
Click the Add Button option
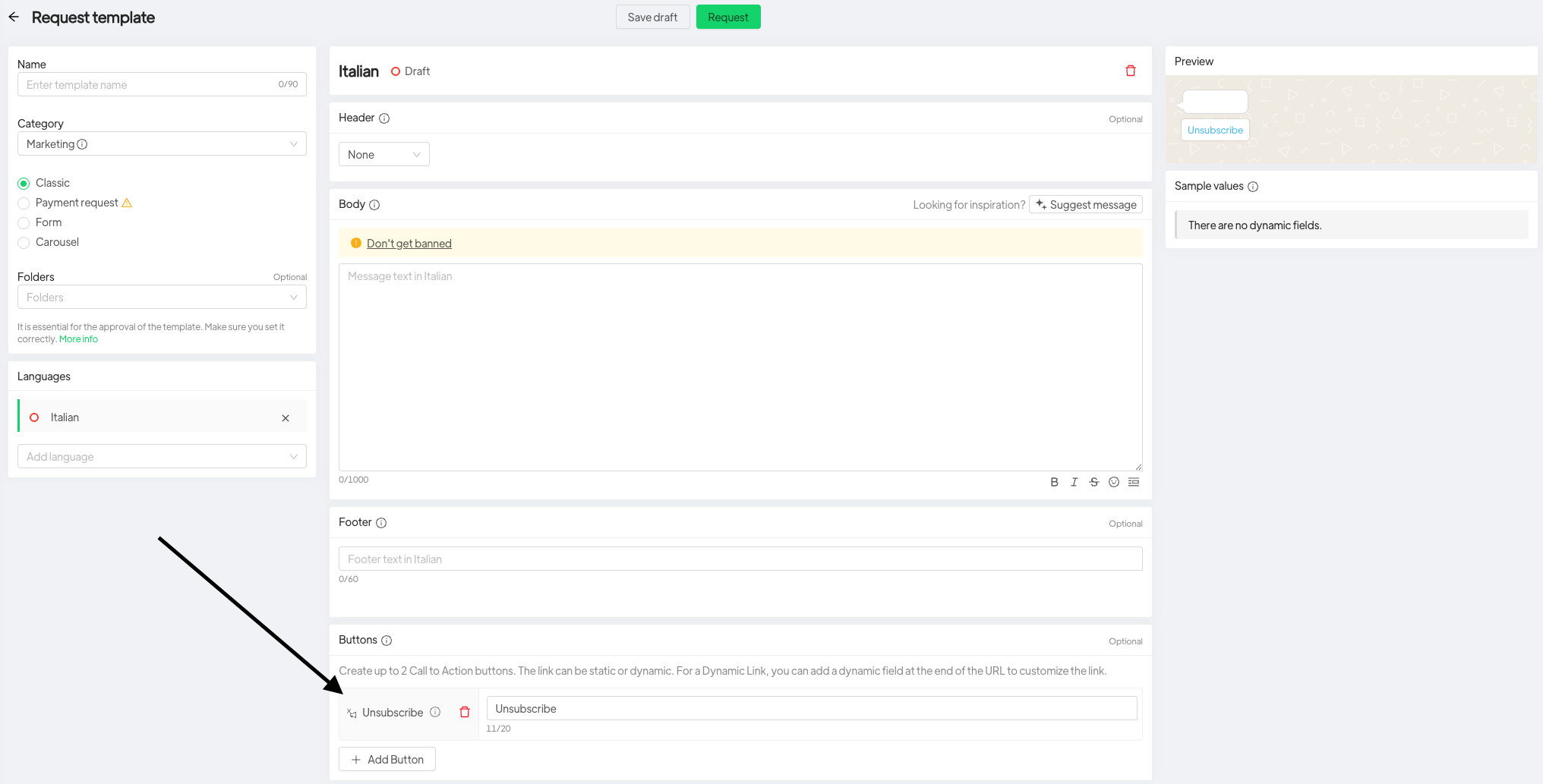tap(387, 760)
